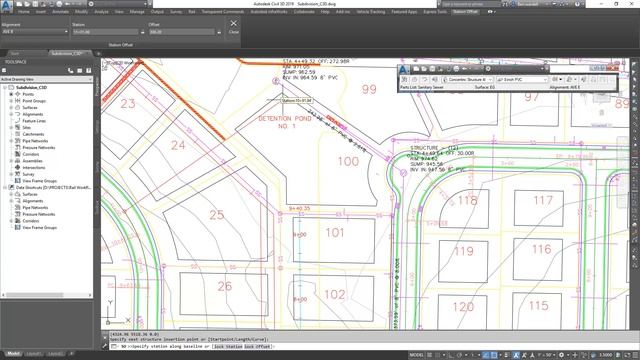Open the Autodesk Civil 3D application menu
The image size is (640, 360).
pyautogui.click(x=7, y=5)
